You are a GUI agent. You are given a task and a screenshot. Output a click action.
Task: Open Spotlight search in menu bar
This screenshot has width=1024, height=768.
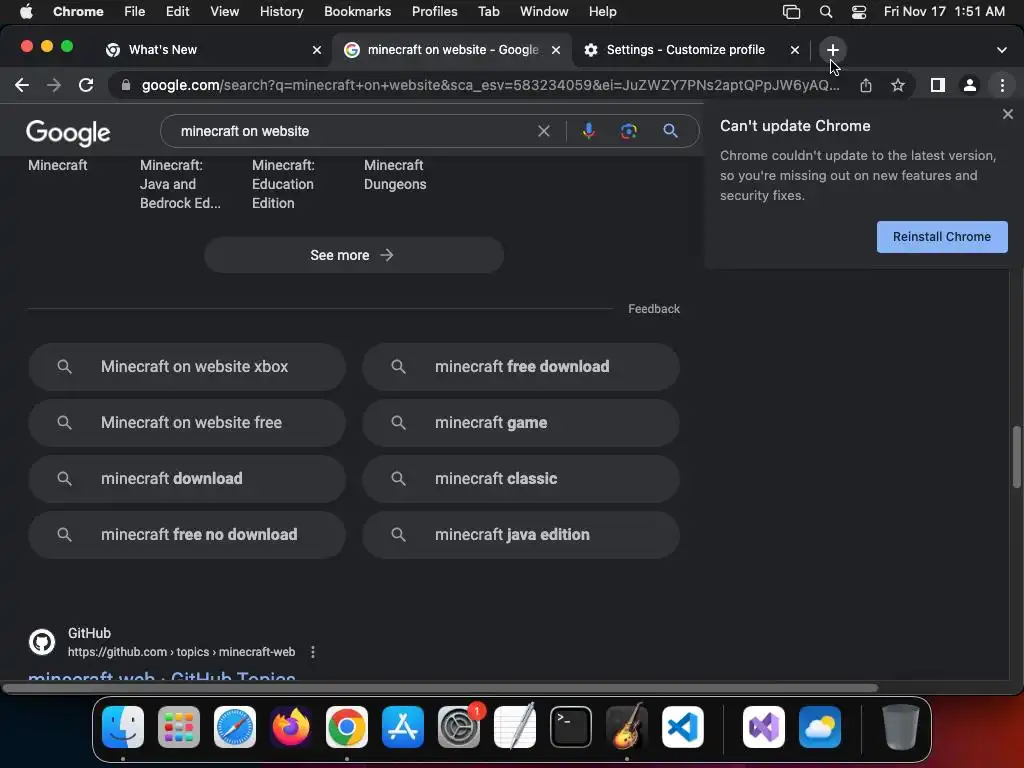pos(825,12)
